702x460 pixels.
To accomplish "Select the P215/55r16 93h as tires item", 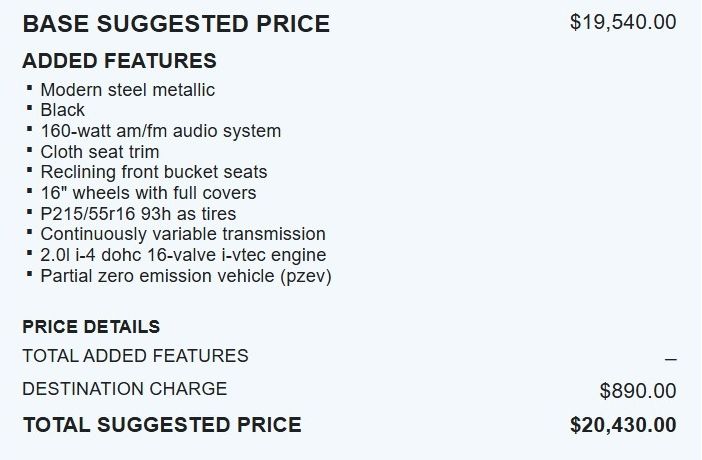I will coord(138,214).
